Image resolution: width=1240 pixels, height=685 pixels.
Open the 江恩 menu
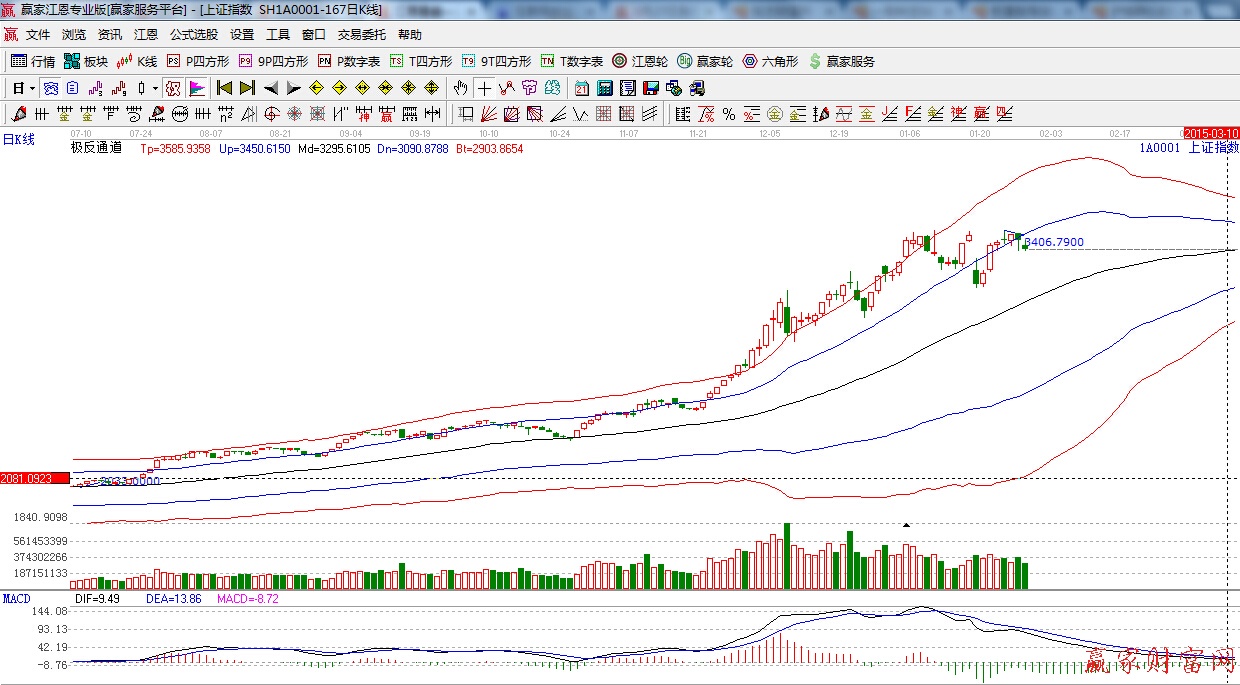click(146, 35)
